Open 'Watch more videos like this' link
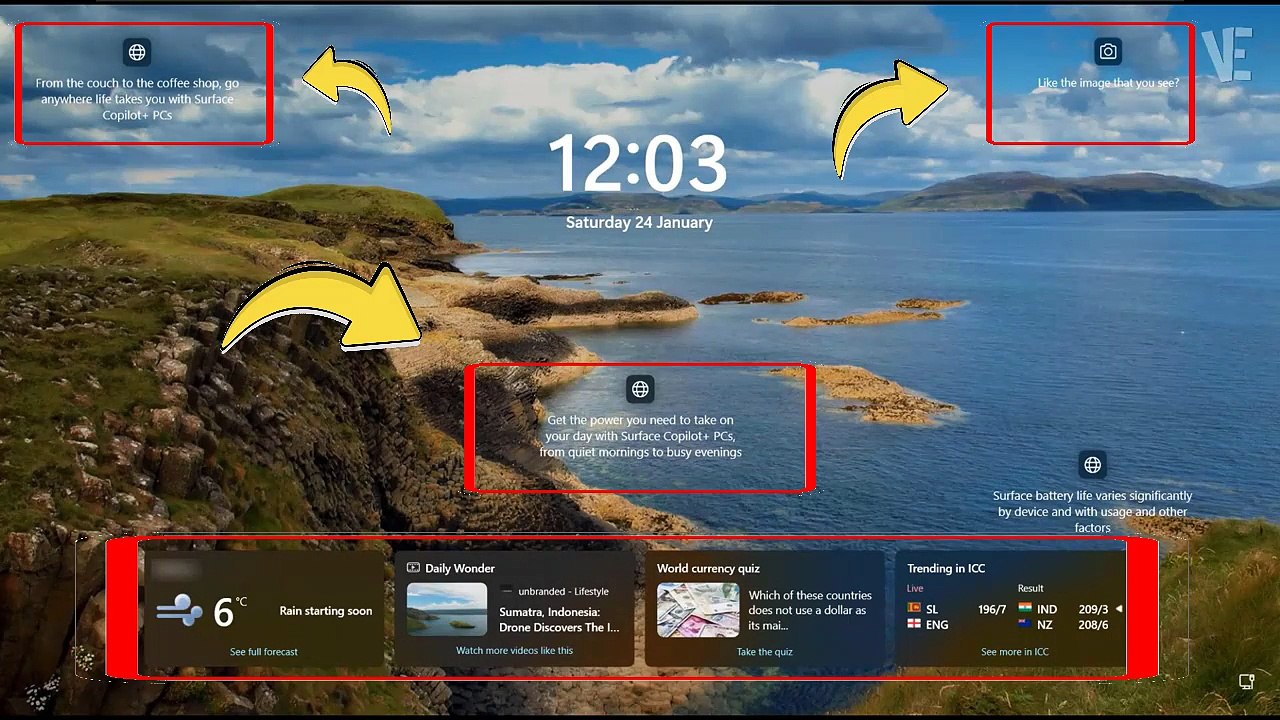The width and height of the screenshot is (1280, 720). point(514,650)
